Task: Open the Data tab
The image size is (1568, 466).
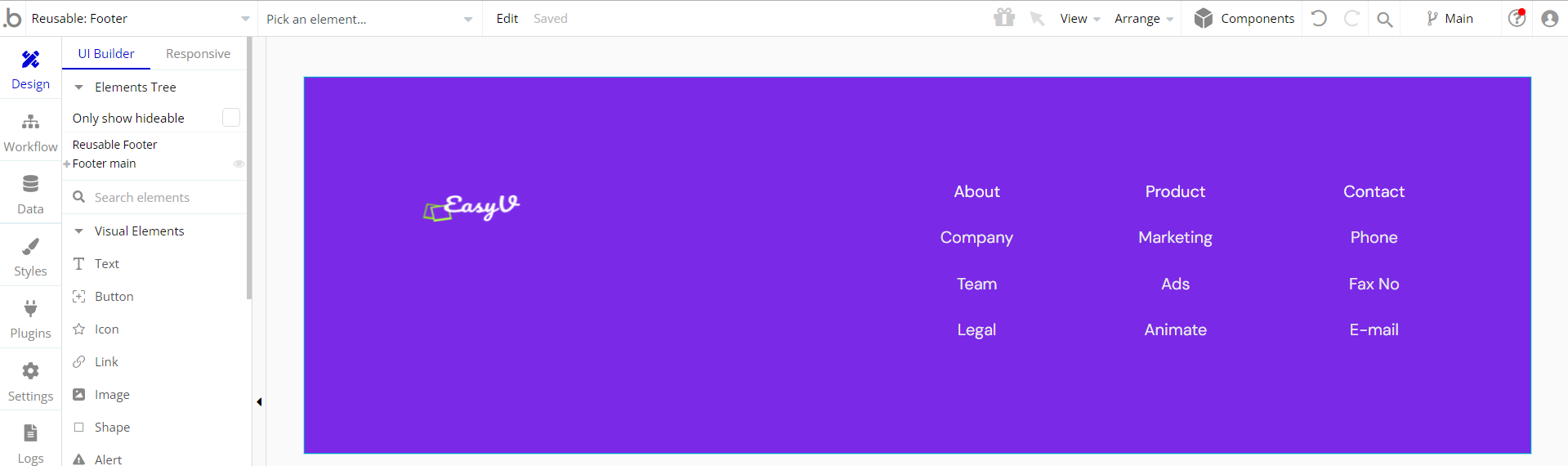Action: click(30, 195)
